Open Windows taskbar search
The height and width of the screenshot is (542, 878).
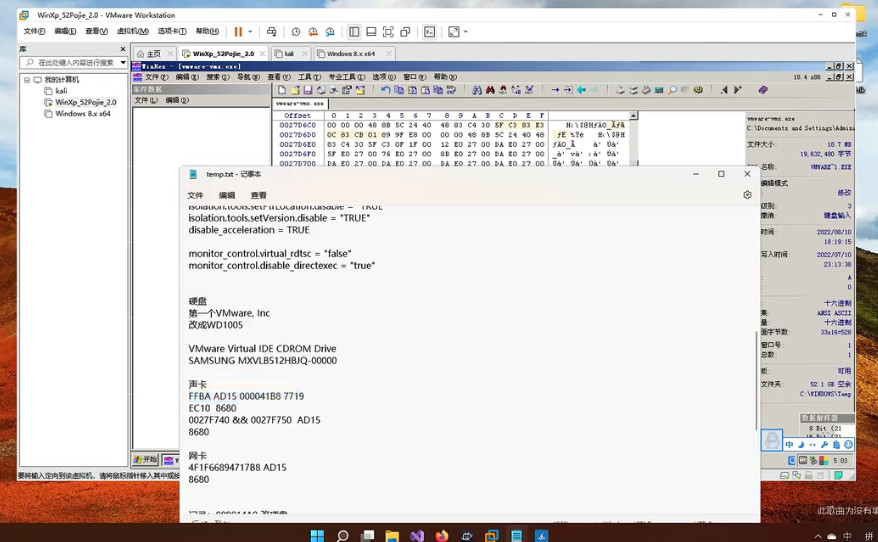(x=342, y=535)
